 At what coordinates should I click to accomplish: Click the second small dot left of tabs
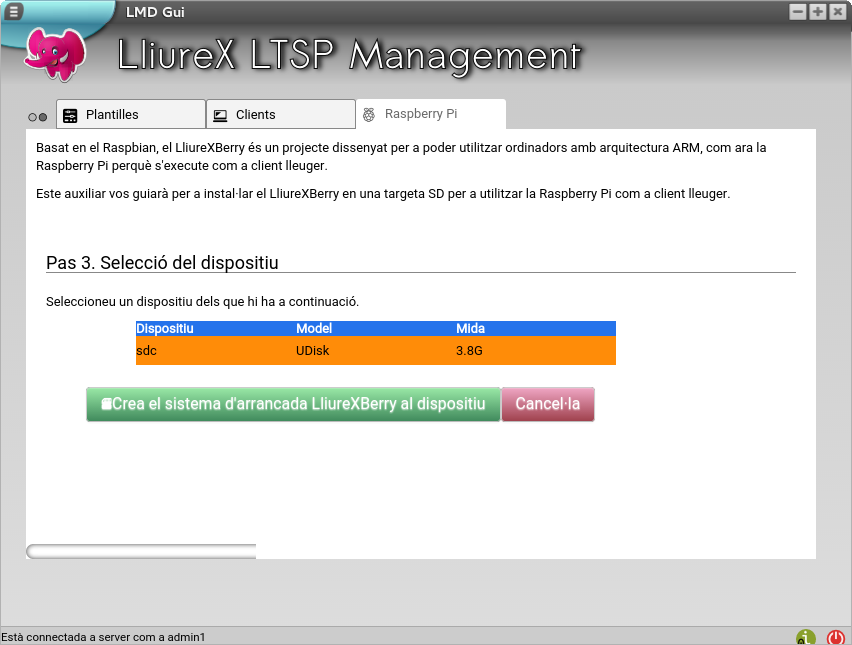point(43,117)
